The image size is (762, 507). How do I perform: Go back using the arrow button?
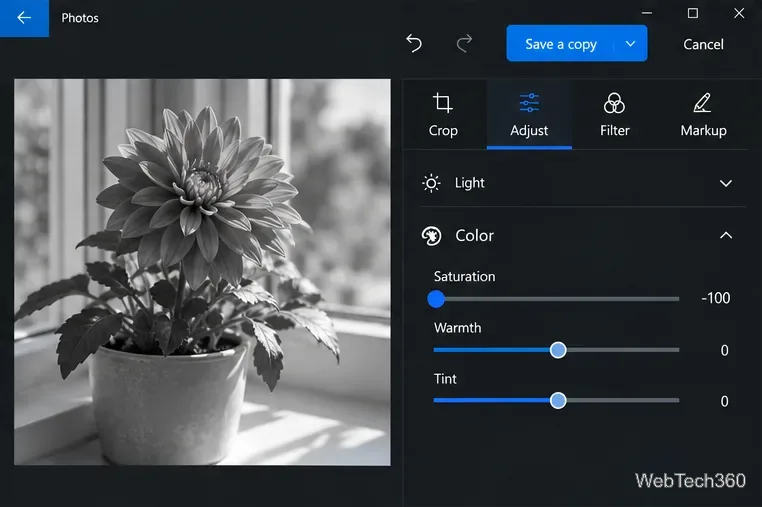24,18
